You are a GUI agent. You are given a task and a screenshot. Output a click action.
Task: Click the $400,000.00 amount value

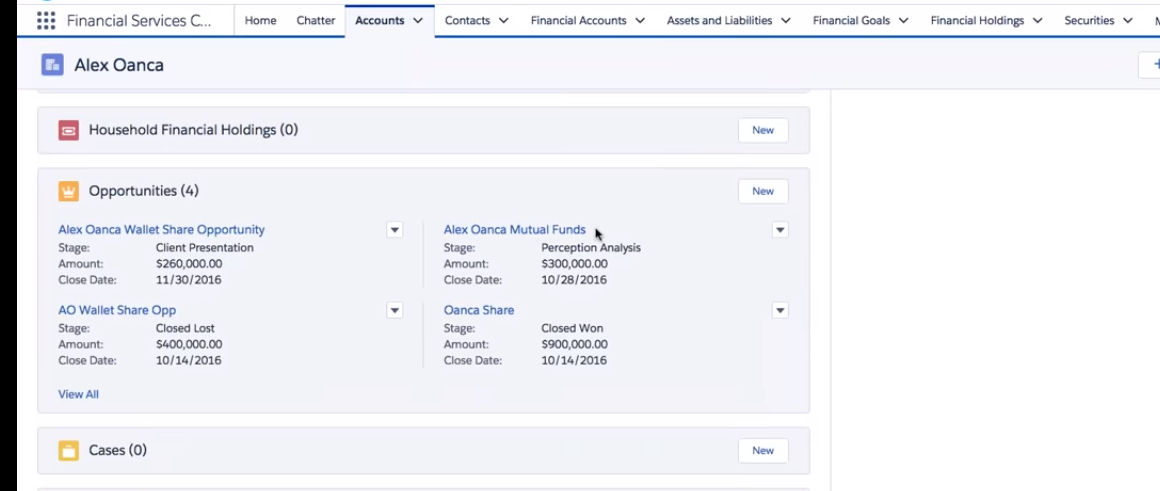point(189,345)
